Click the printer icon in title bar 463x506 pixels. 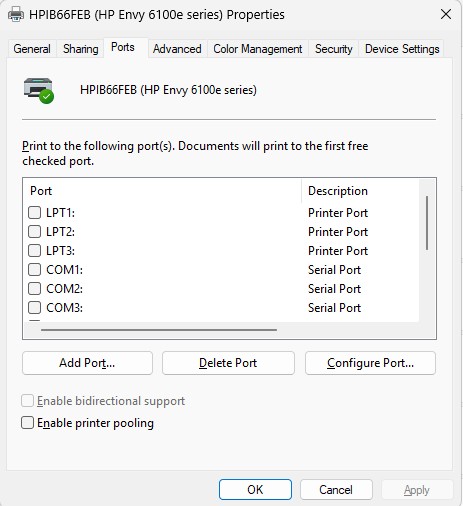[16, 15]
